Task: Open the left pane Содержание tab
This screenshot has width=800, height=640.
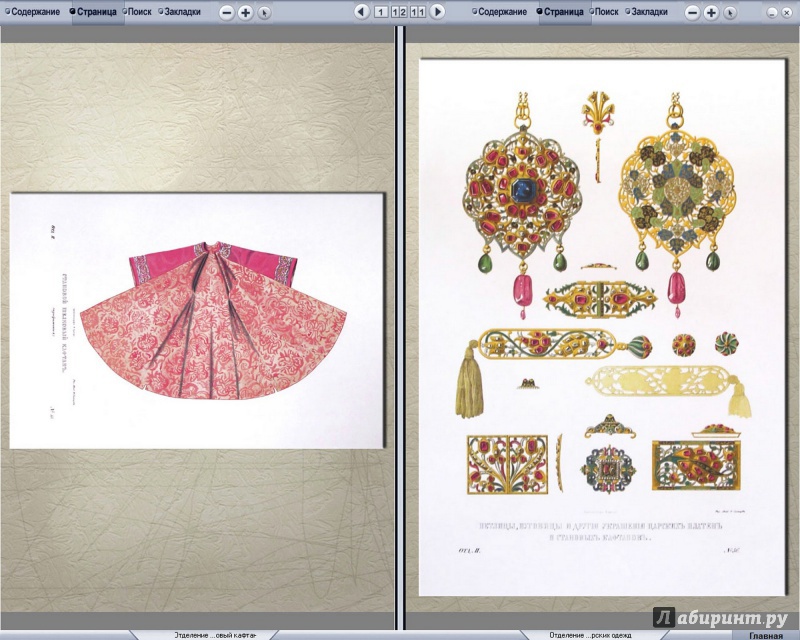Action: (32, 11)
